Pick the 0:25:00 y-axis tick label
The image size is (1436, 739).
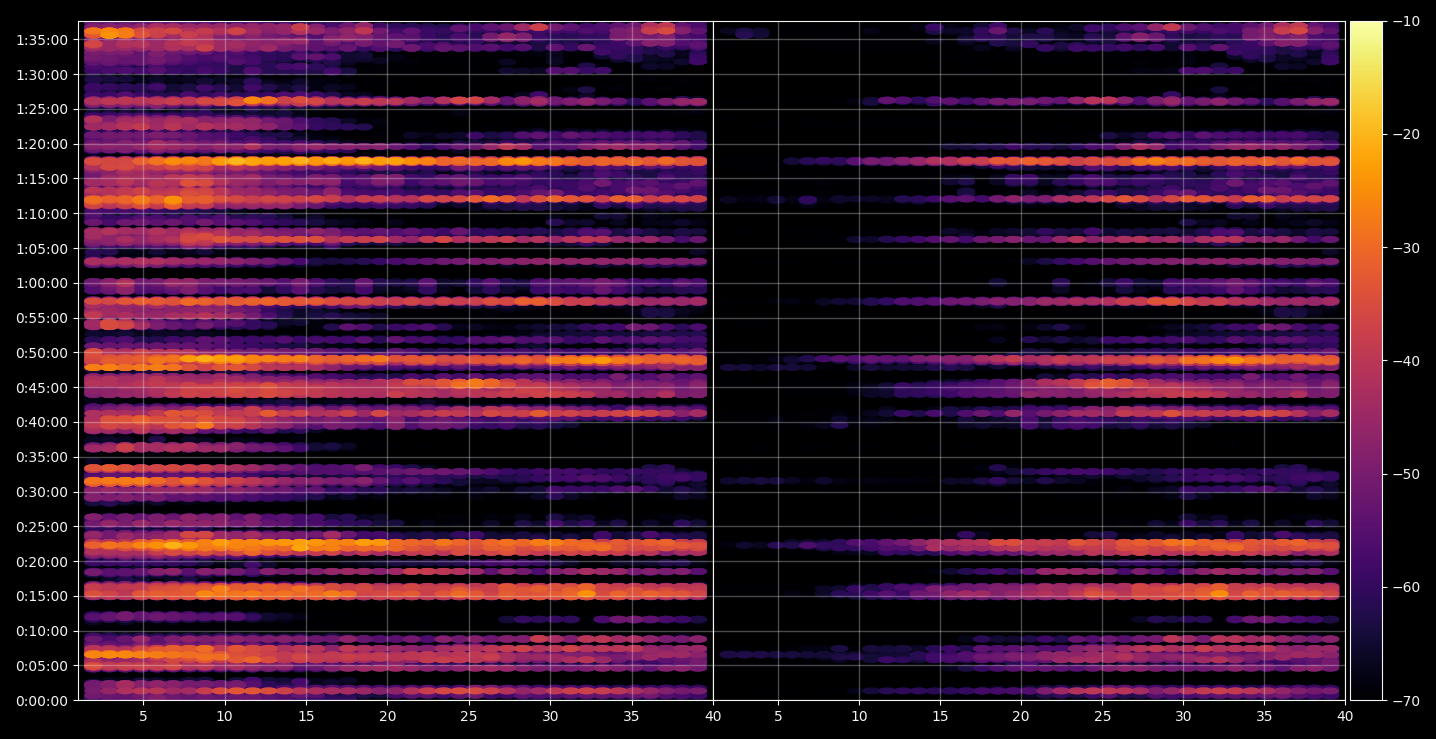pos(43,526)
